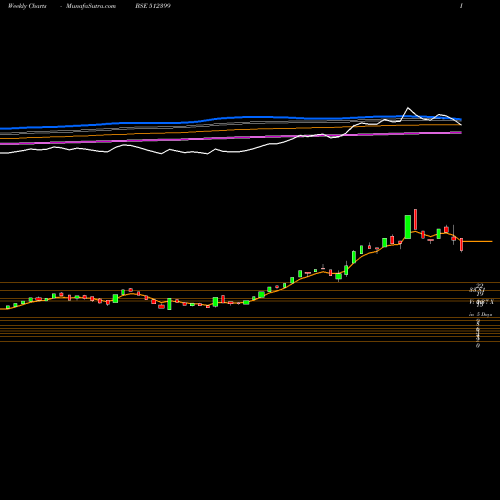Click the '0' axis label at the bottom right
Viewport: 500px width, 500px height.
(478, 346)
